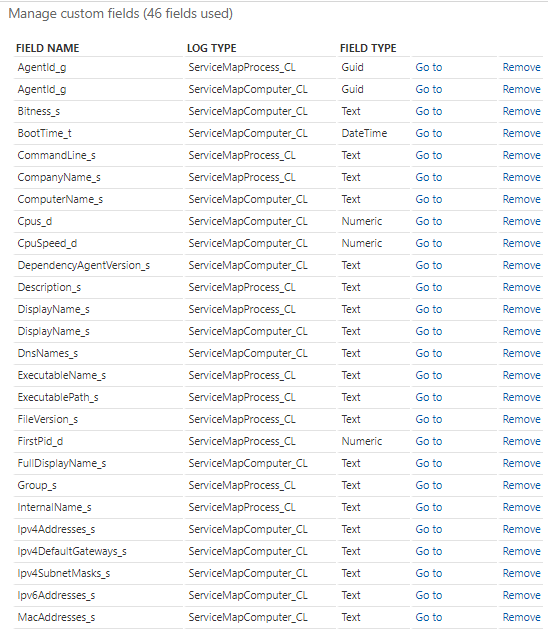Click Numeric type for CpuSpeed_d
The height and width of the screenshot is (631, 548).
pyautogui.click(x=362, y=243)
